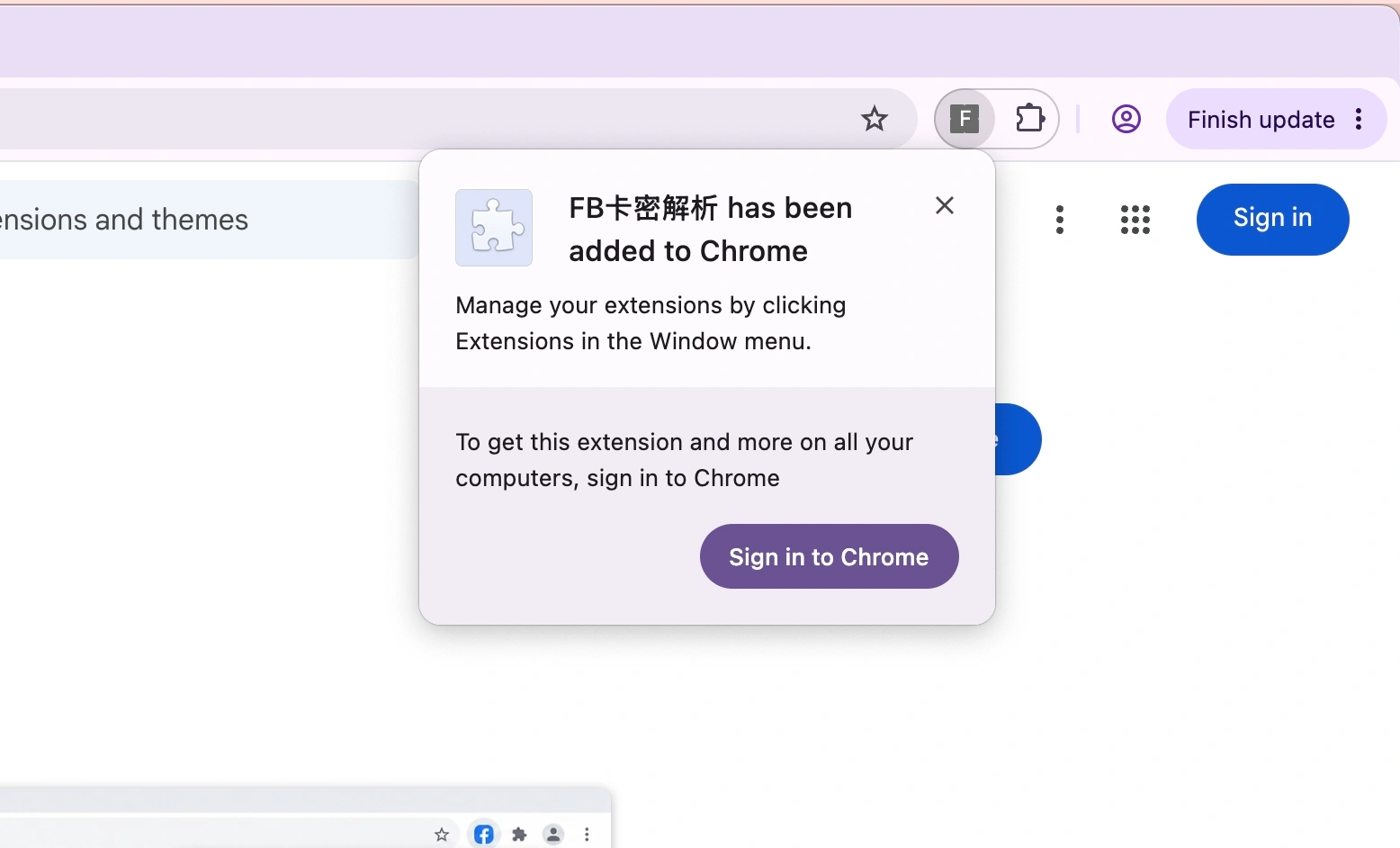Screen dimensions: 1400x848
Task: Click the profile avatar in preview screenshot
Action: click(553, 834)
